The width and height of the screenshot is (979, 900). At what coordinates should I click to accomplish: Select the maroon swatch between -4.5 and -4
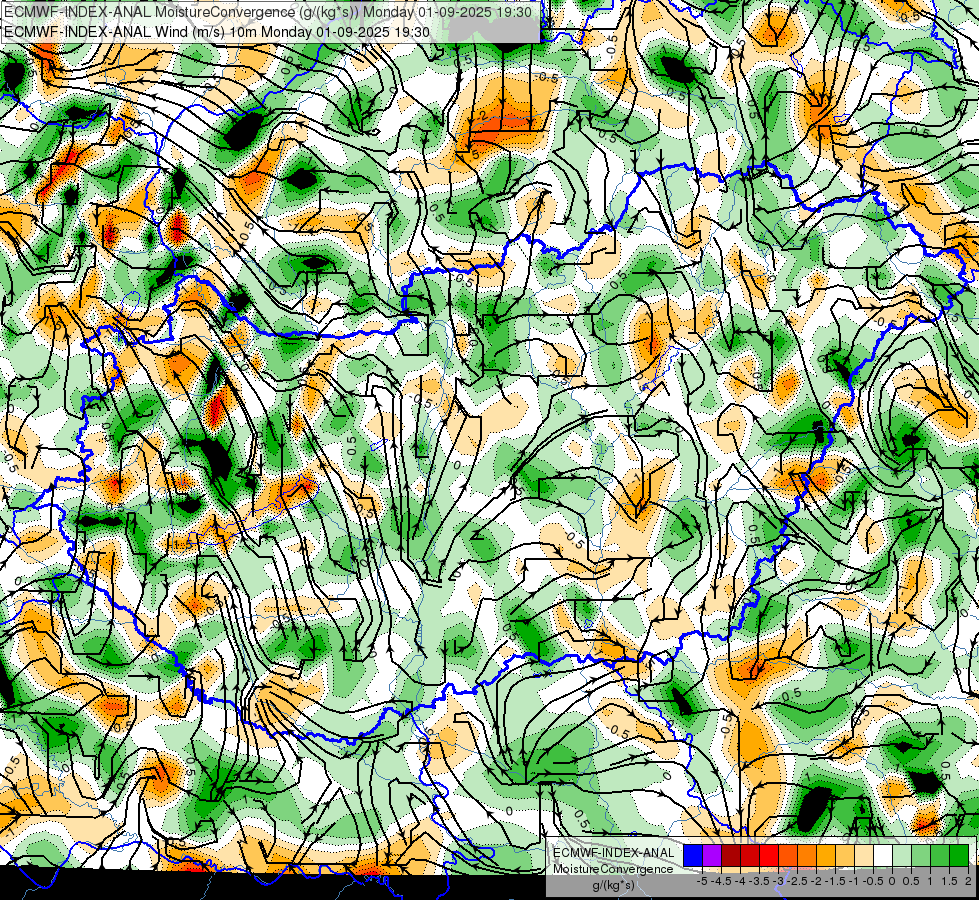[731, 856]
